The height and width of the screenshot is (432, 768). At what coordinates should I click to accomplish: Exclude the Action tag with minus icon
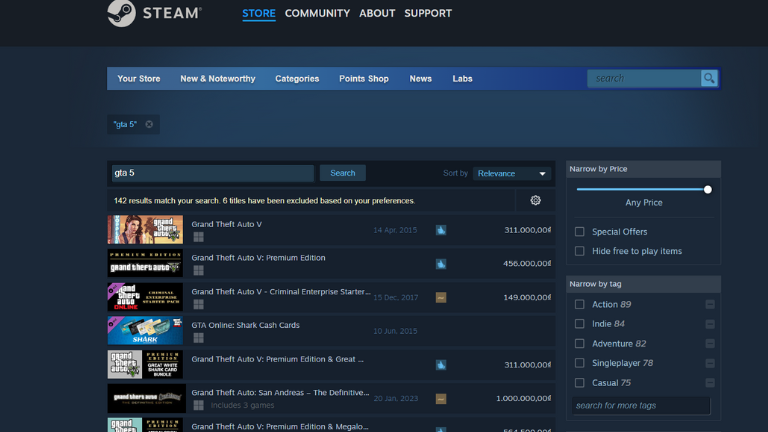click(710, 305)
